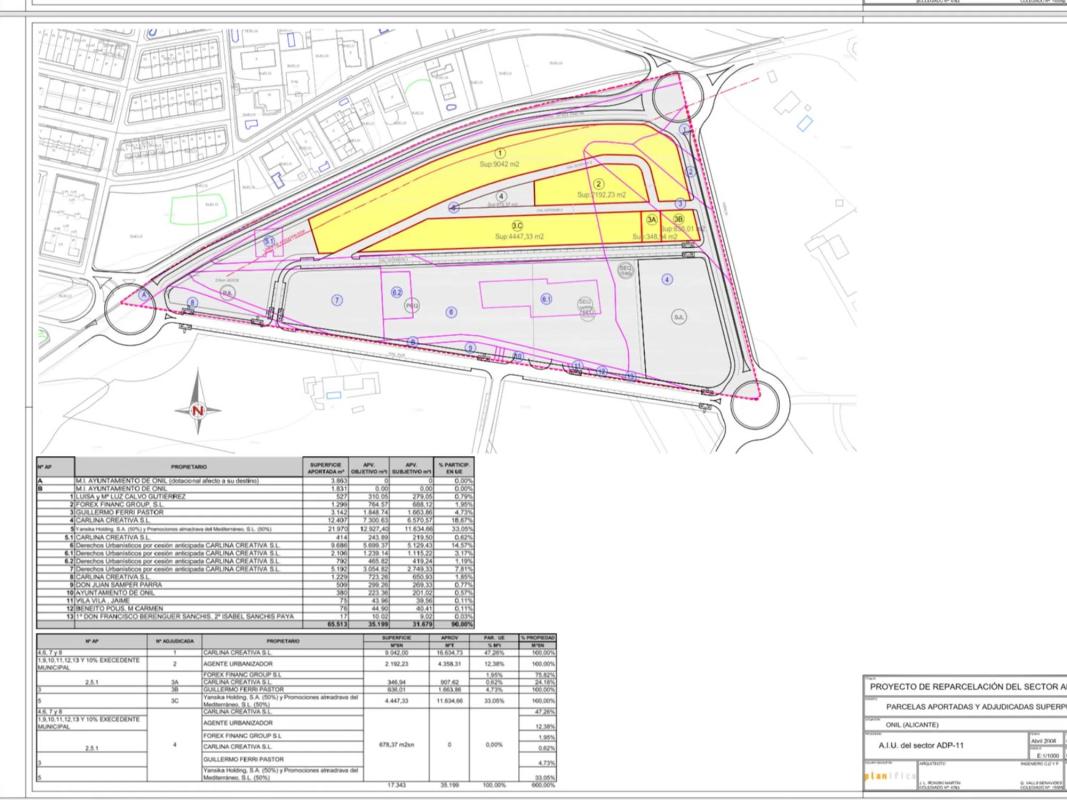1067x800 pixels.
Task: Click the S/L circle in right grey parcel
Action: [x=679, y=316]
